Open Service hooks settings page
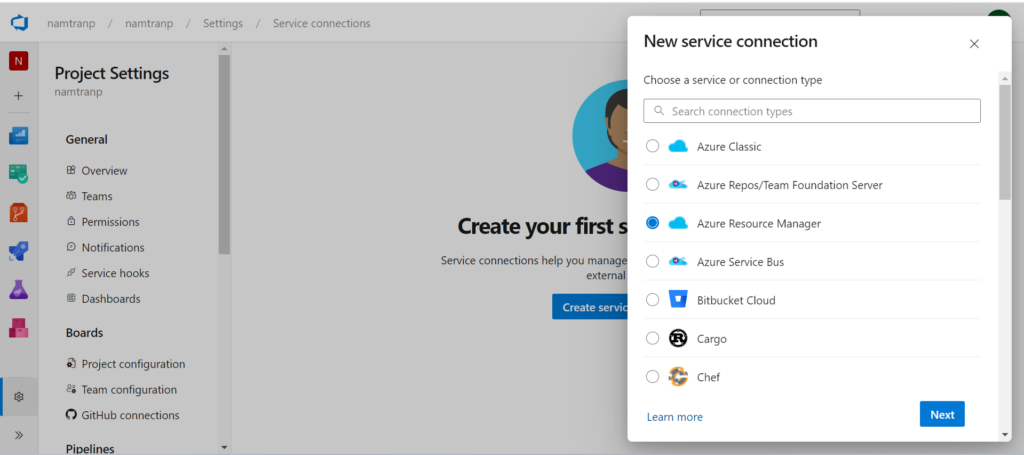 click(x=115, y=273)
